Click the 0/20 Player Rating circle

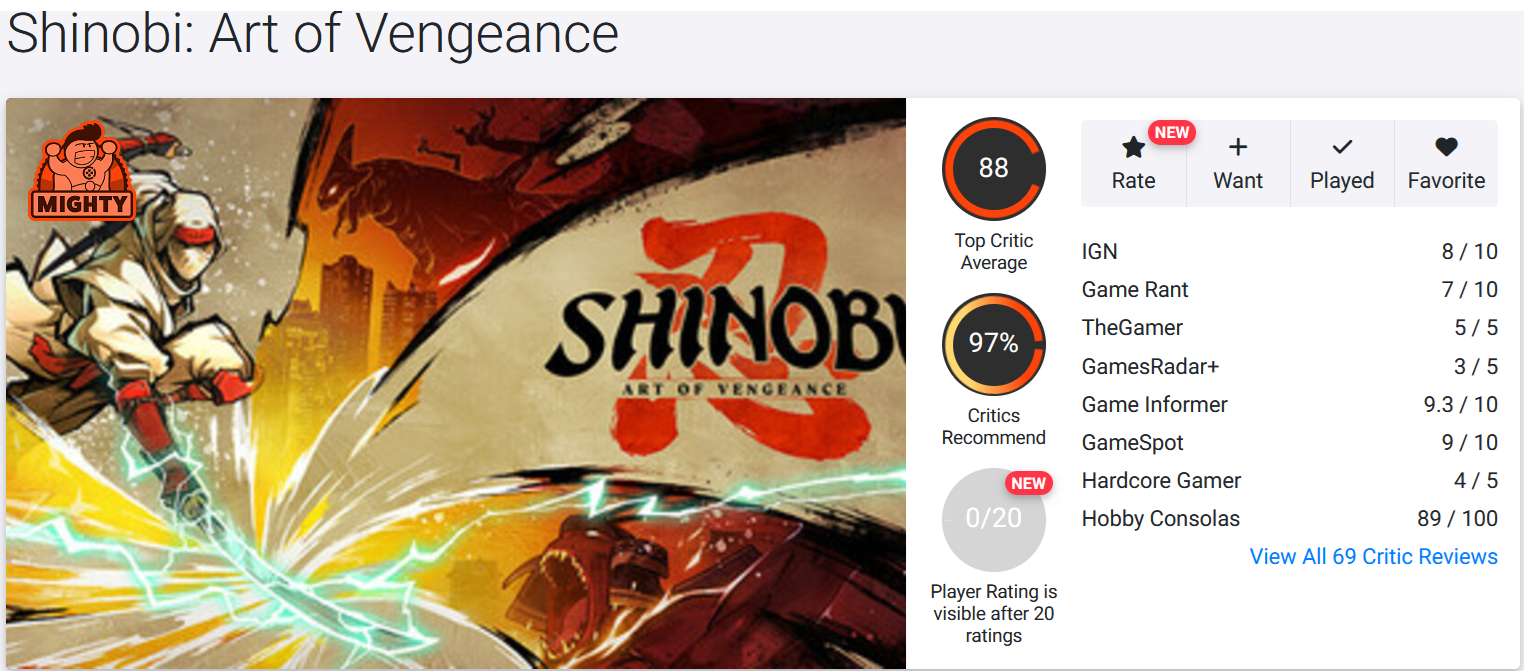pos(993,519)
